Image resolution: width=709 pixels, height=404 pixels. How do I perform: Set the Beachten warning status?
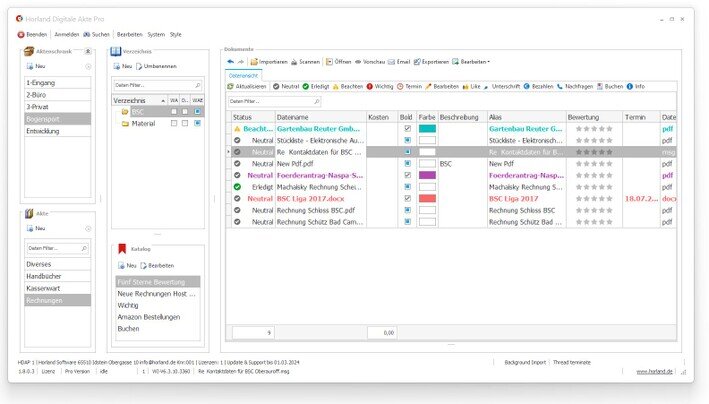pyautogui.click(x=348, y=86)
